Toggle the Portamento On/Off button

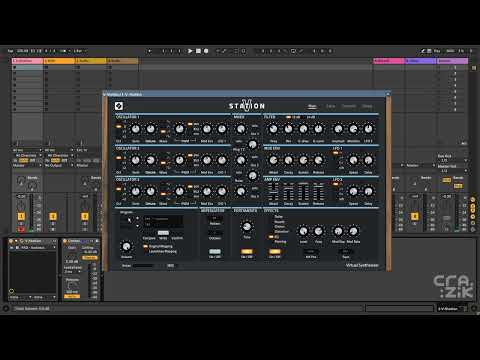tap(247, 252)
